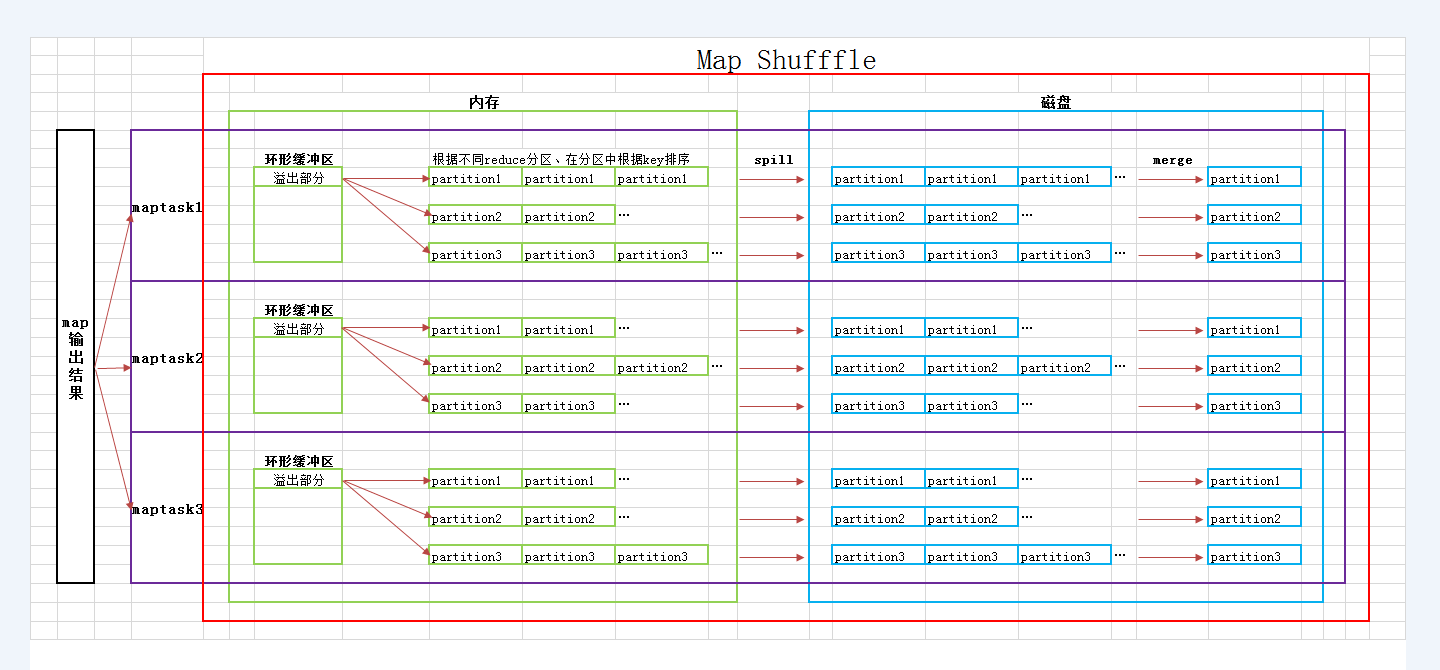Select the "maptask3" label
The image size is (1440, 670).
click(x=167, y=510)
